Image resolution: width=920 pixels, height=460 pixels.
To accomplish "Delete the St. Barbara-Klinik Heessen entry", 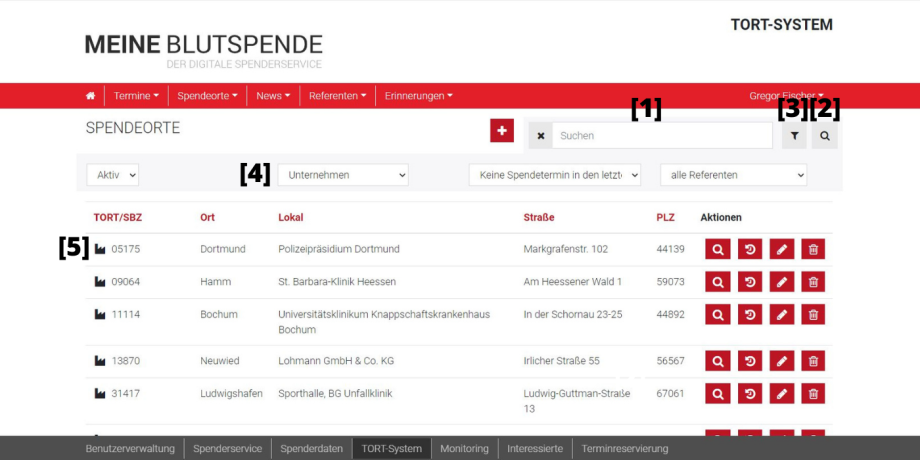I will tap(813, 282).
